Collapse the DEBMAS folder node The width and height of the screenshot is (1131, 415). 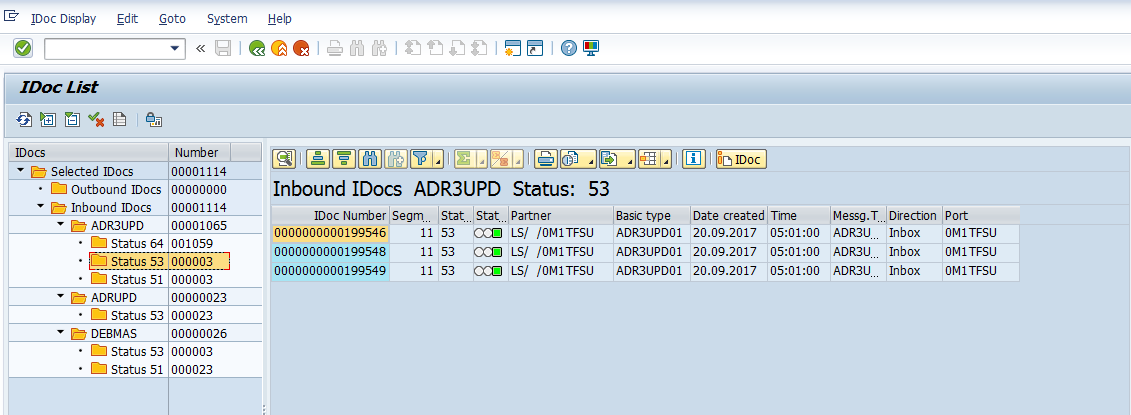(61, 333)
